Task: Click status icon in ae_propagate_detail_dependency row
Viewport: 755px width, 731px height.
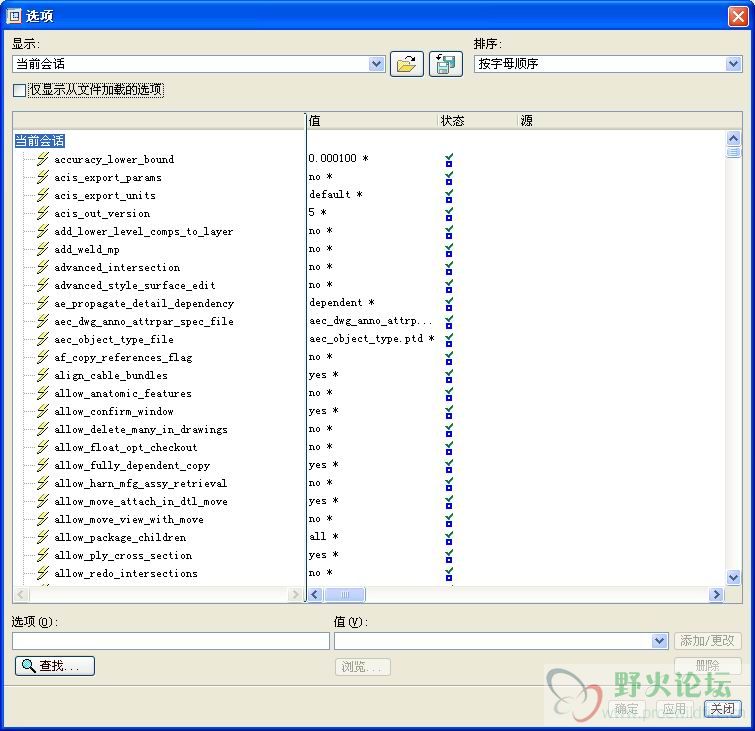Action: [449, 304]
